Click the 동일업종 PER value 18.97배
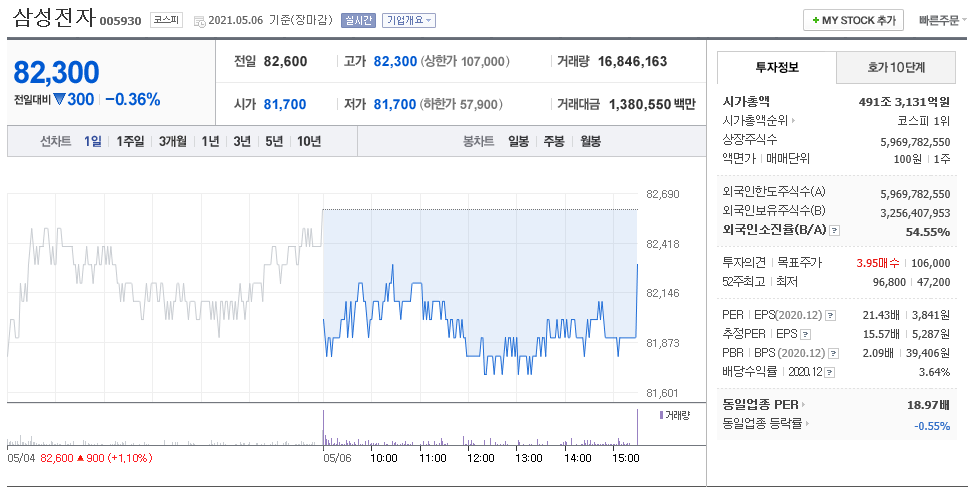Image resolution: width=972 pixels, height=487 pixels. 928,405
